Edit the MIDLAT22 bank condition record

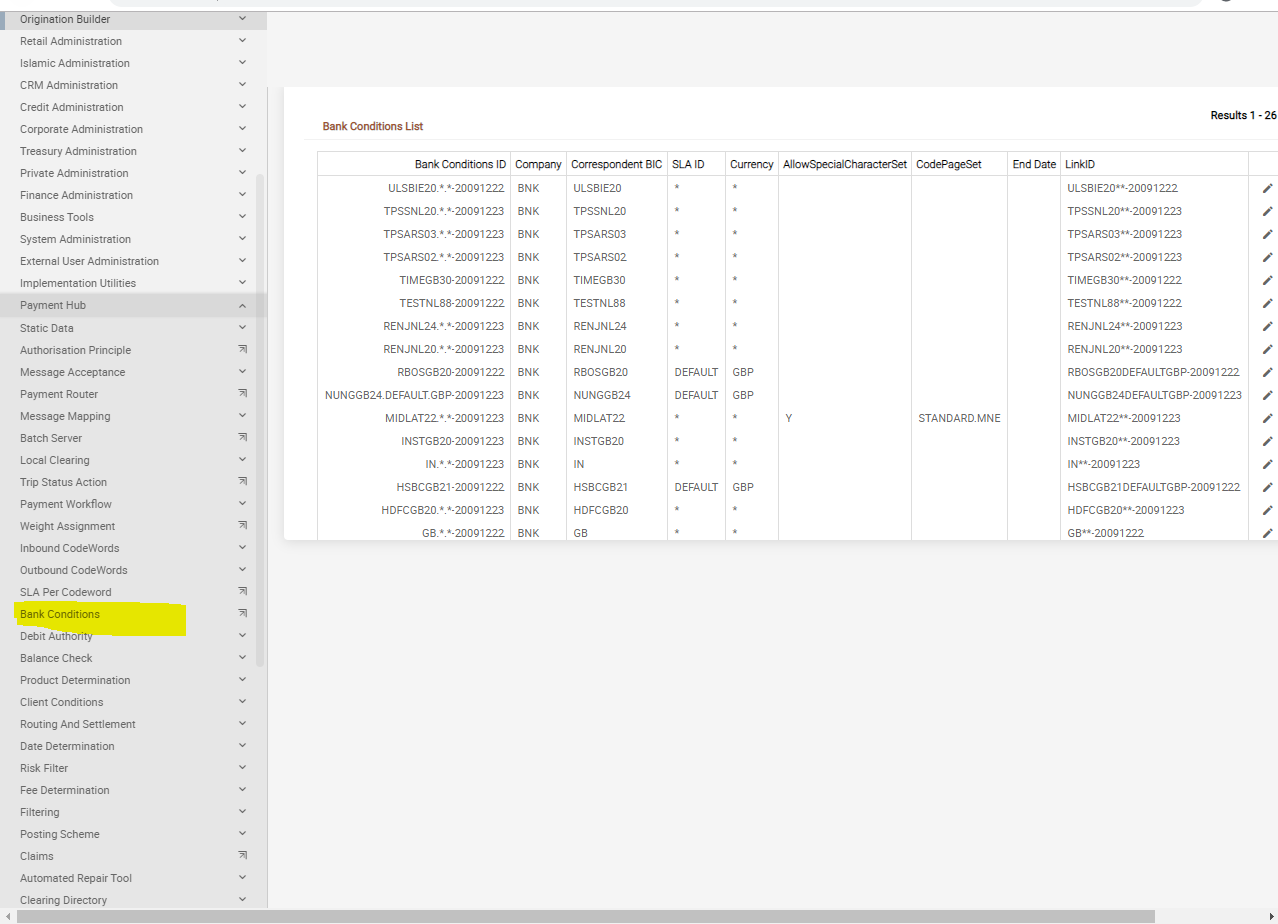(x=1267, y=418)
